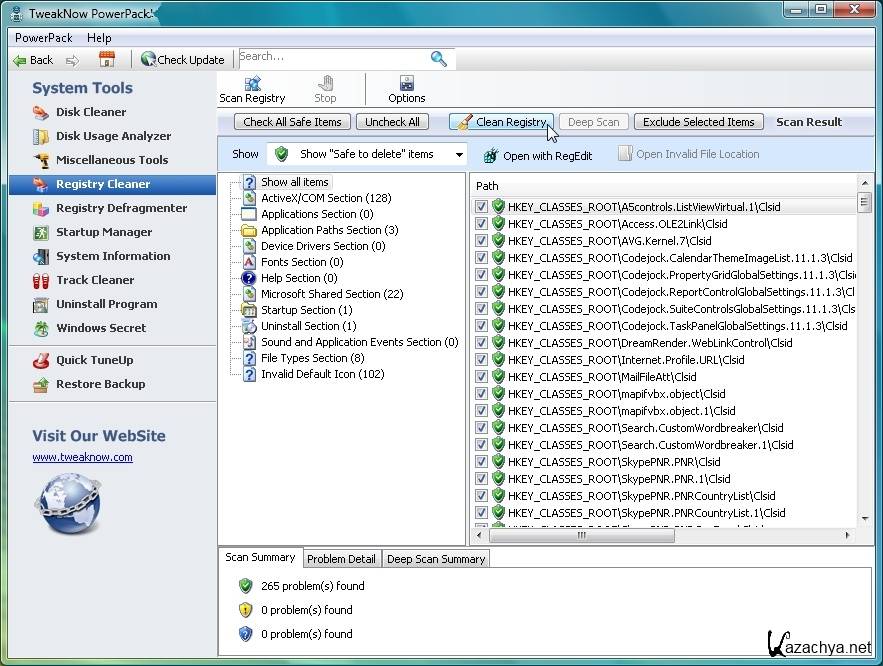Screen dimensions: 883x666
Task: Click the Scan Registry toolbar icon
Action: 252,88
